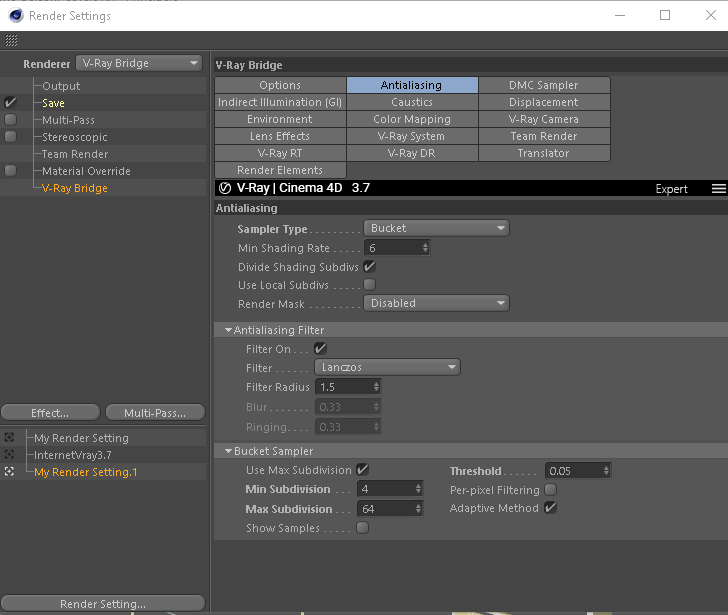Open the Filter dropdown set to Lanczos
728x615 pixels.
387,367
